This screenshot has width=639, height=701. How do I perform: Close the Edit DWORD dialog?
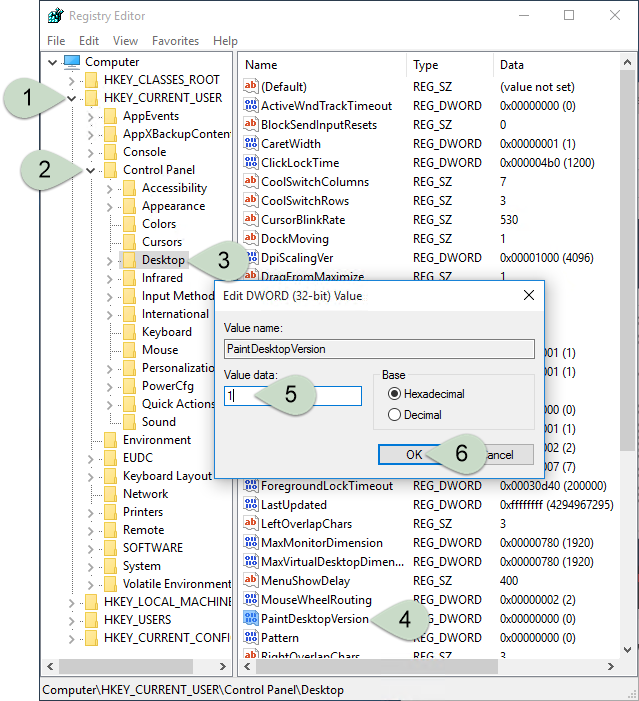529,295
